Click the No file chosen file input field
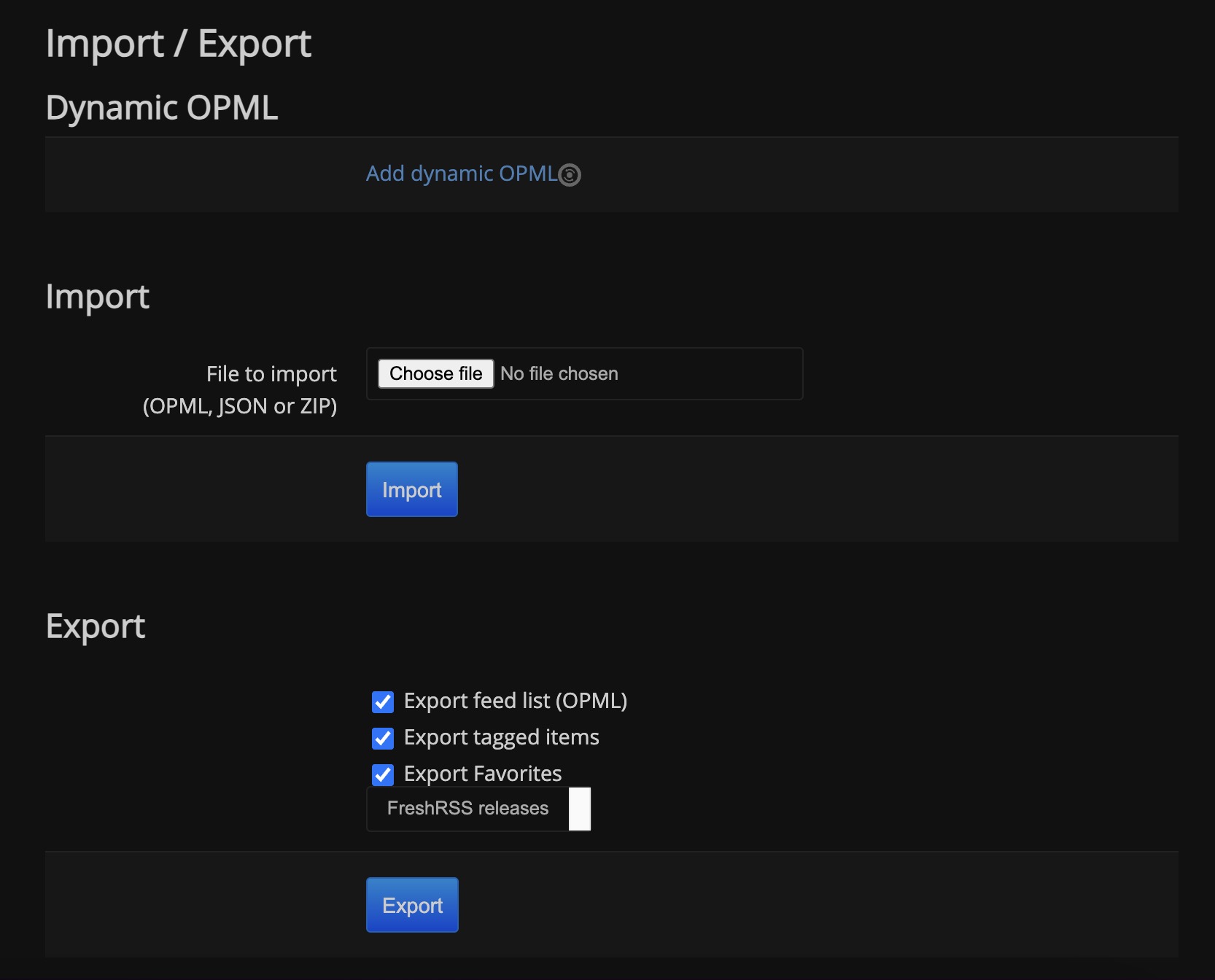1215x980 pixels. pyautogui.click(x=642, y=373)
